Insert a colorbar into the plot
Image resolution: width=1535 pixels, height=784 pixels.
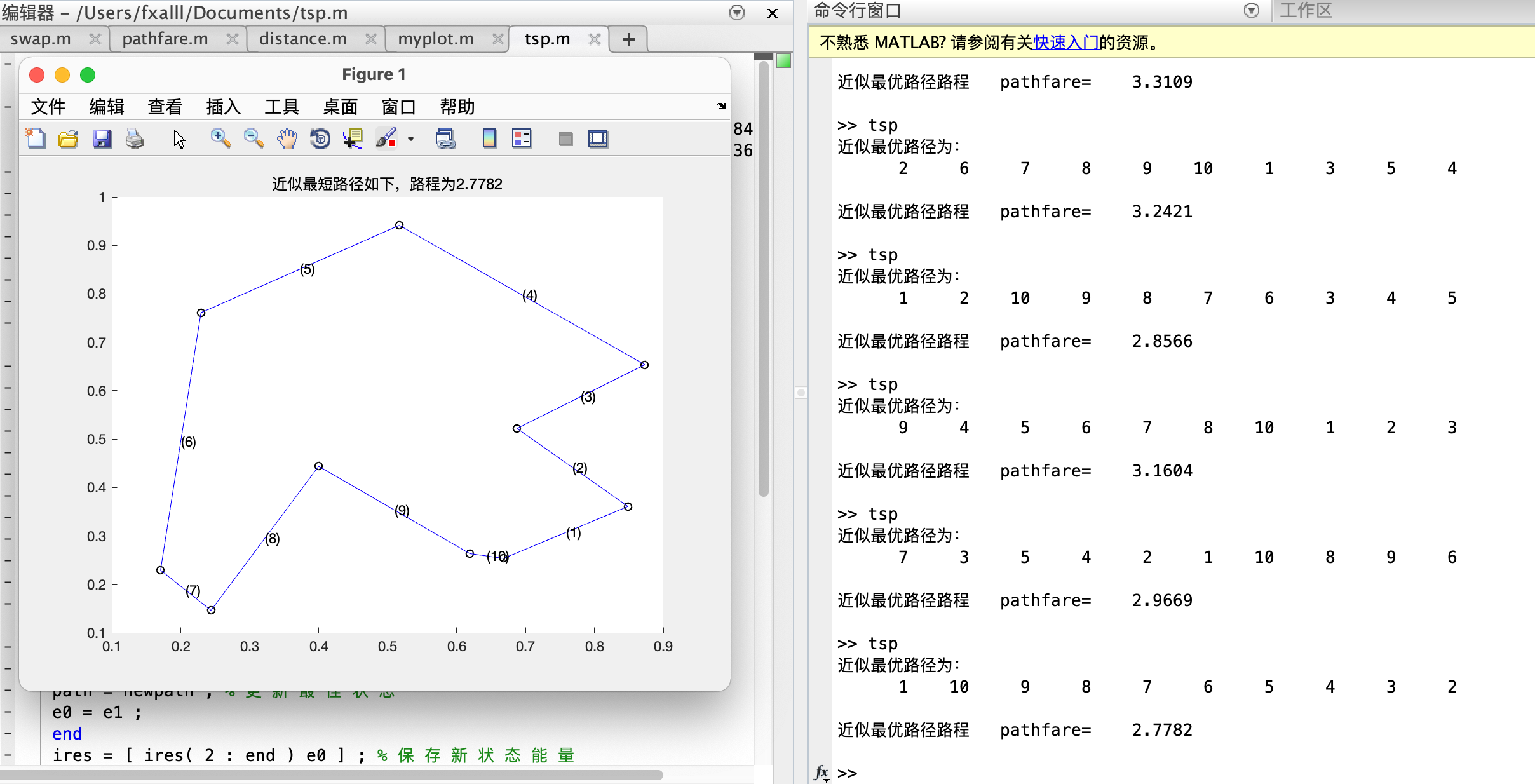click(x=489, y=138)
